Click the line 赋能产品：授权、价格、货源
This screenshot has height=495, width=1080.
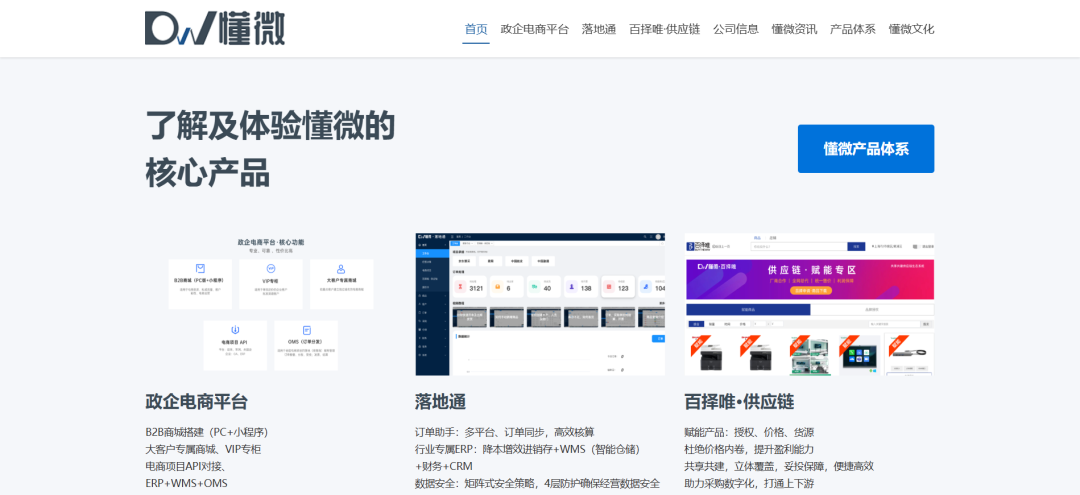pos(749,432)
